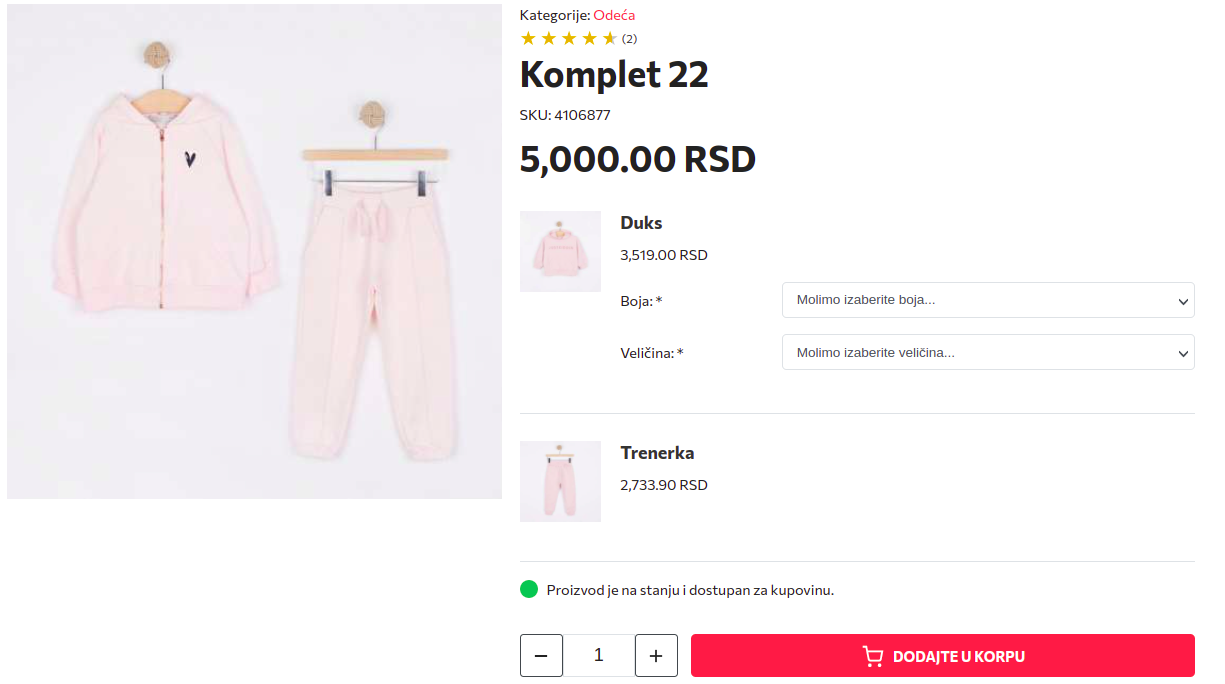Open the reviews count (2) link
The image size is (1225, 684).
629,39
